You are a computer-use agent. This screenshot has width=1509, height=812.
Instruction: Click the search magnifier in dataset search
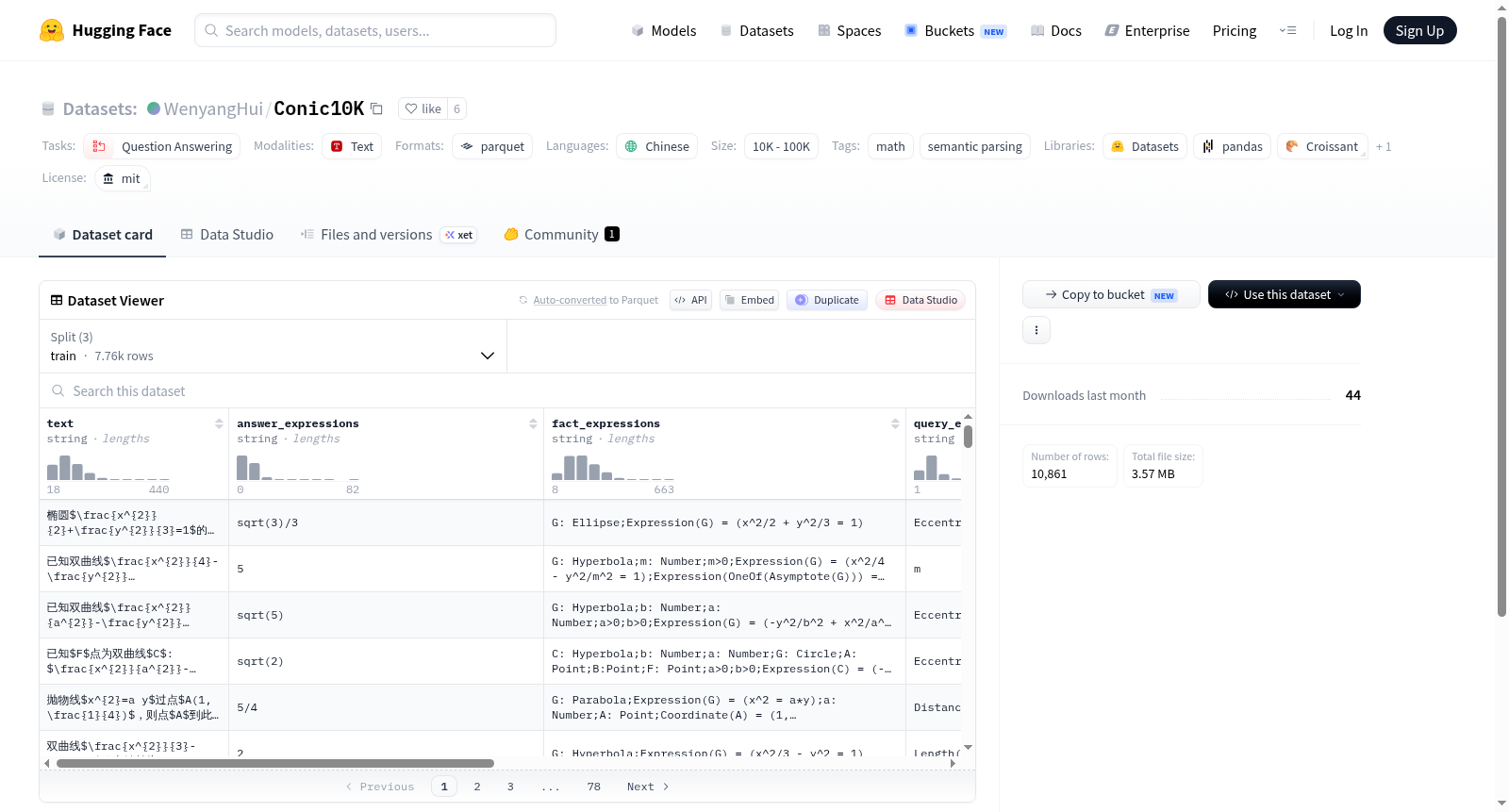tap(58, 390)
